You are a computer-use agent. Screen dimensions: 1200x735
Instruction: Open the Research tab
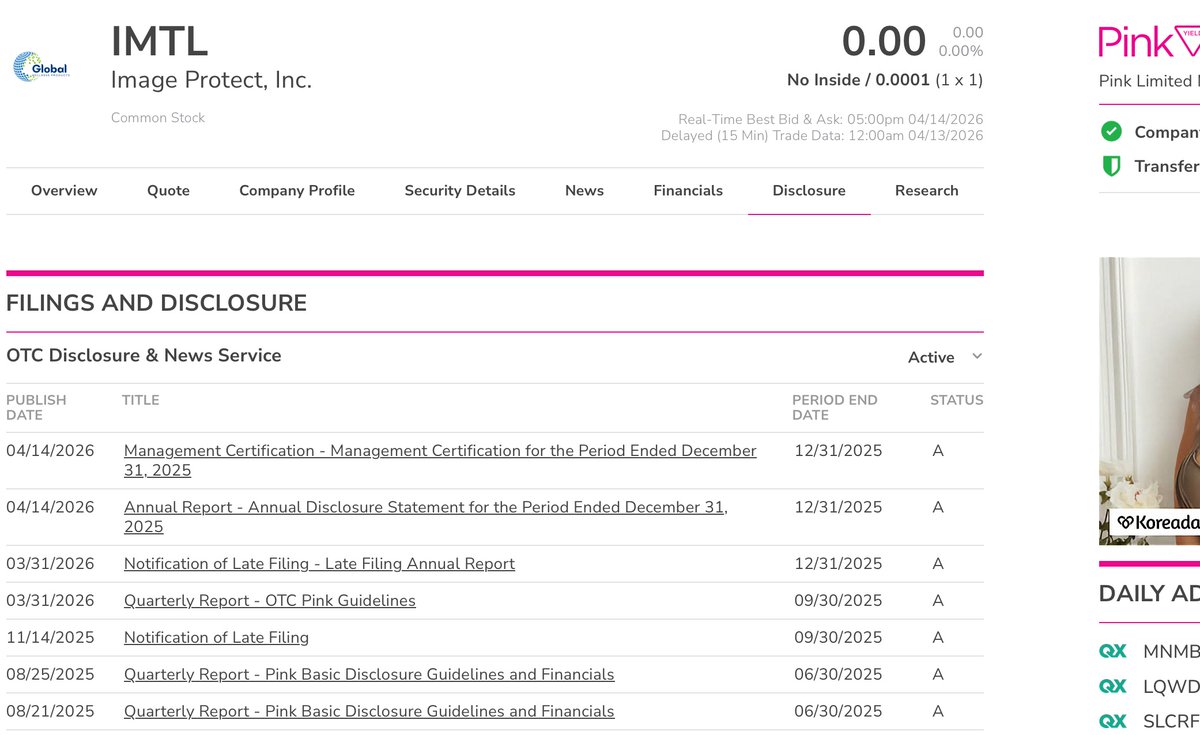(x=927, y=190)
